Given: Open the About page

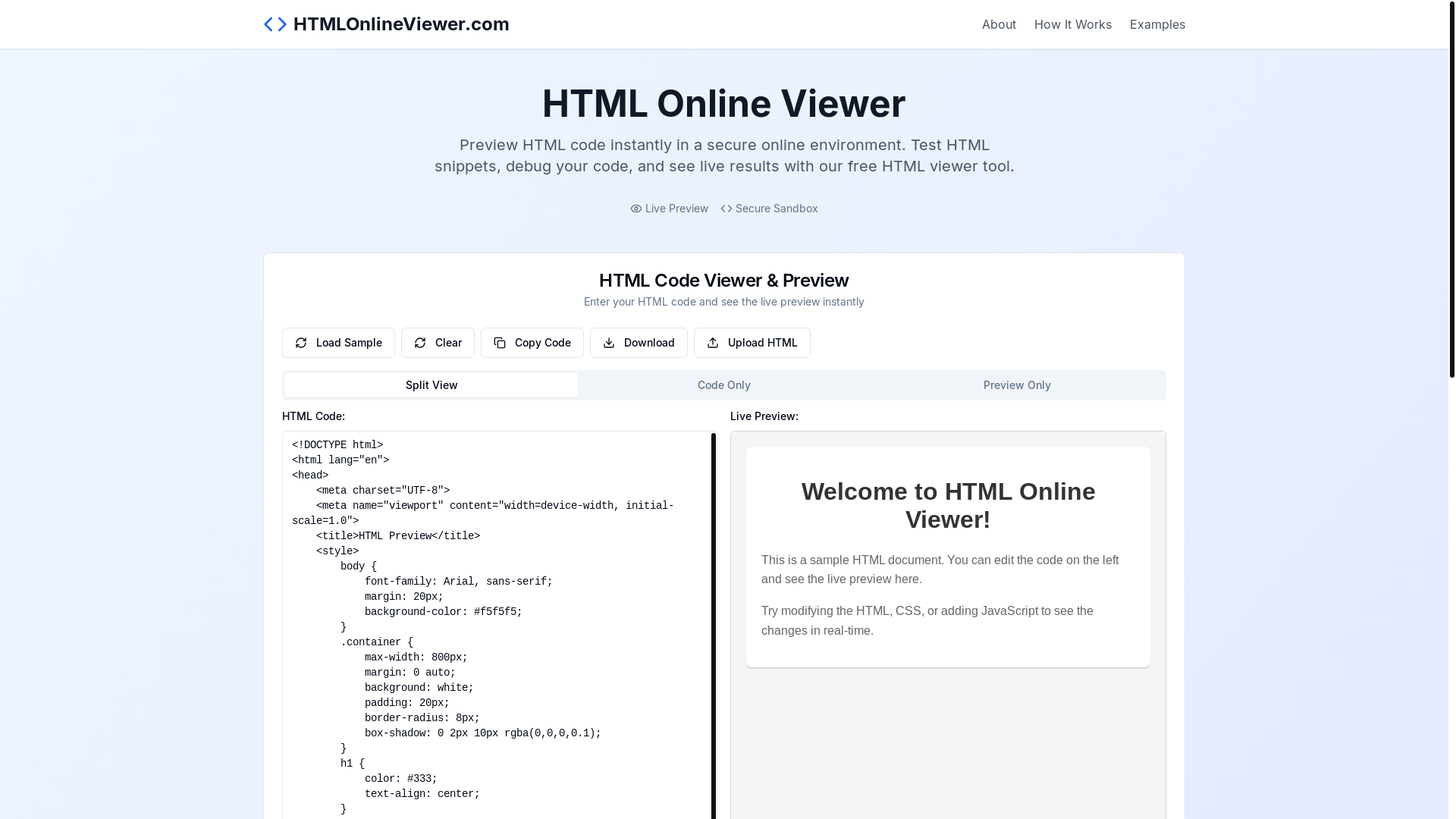Looking at the screenshot, I should (x=999, y=24).
